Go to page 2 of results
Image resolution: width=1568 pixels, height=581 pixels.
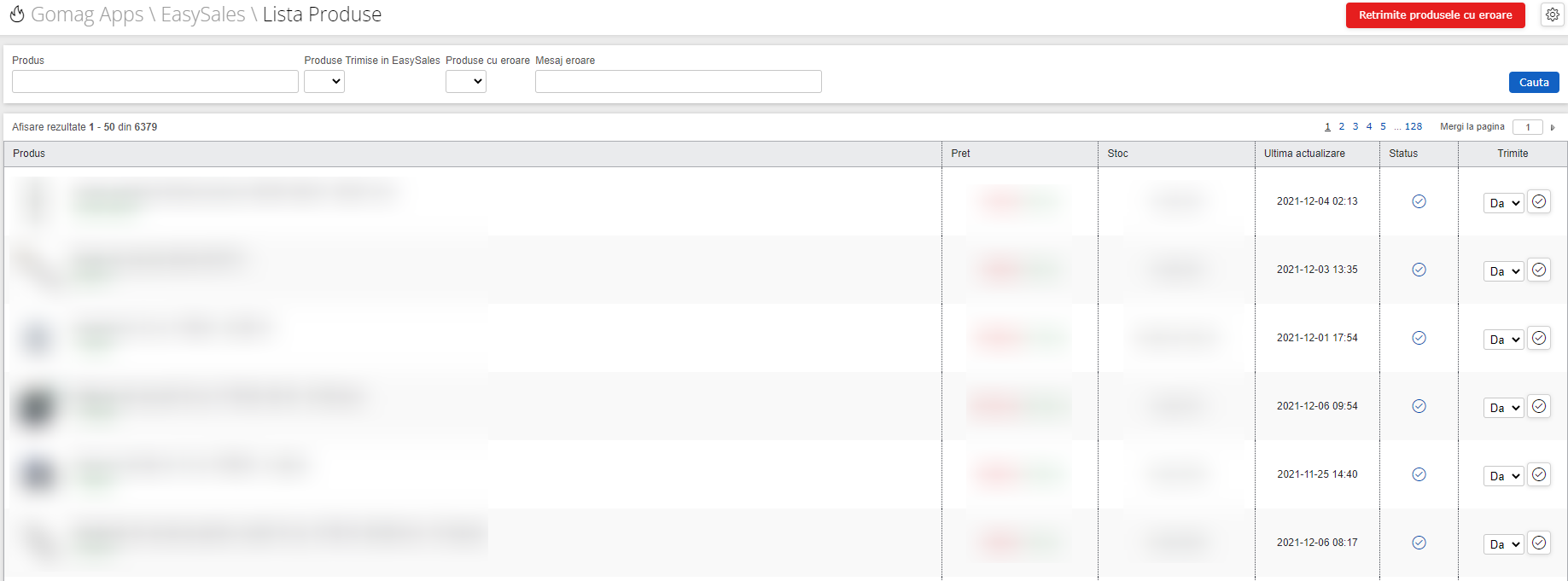[x=1341, y=127]
